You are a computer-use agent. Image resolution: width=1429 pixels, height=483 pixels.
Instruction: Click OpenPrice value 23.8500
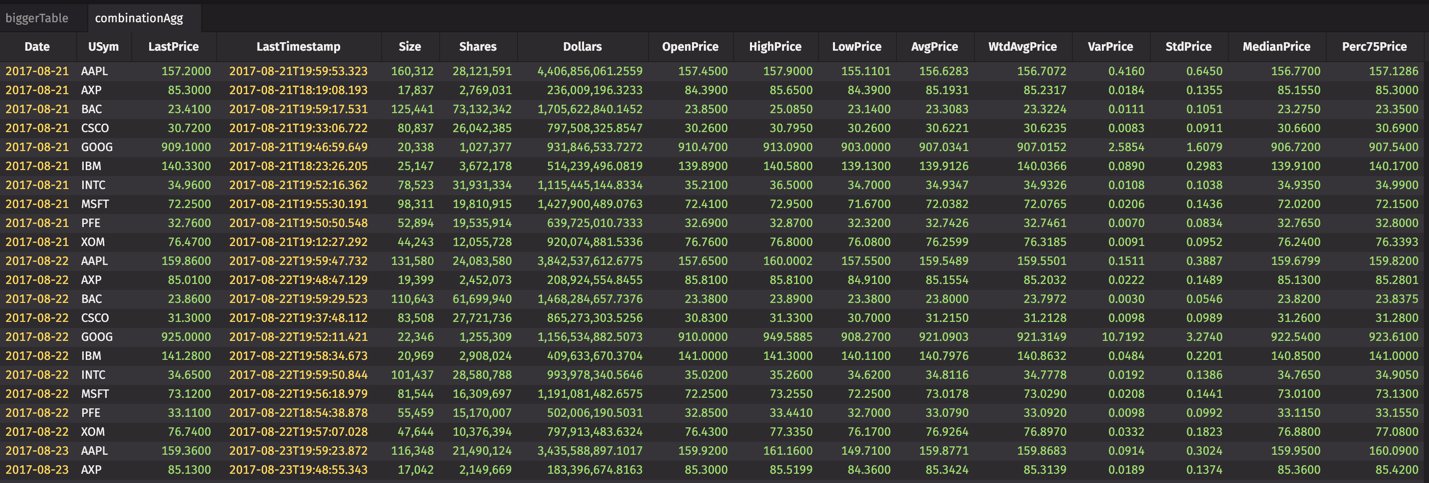[706, 109]
